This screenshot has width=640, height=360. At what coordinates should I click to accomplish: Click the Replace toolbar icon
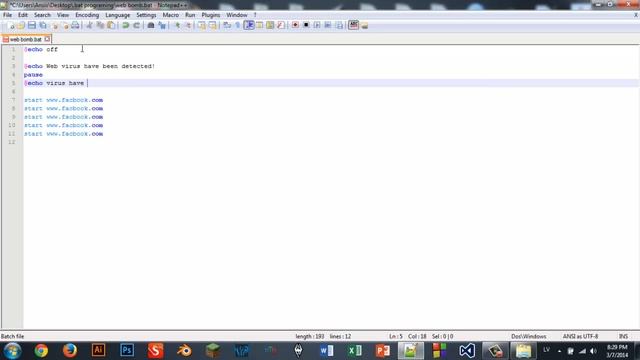tap(162, 25)
